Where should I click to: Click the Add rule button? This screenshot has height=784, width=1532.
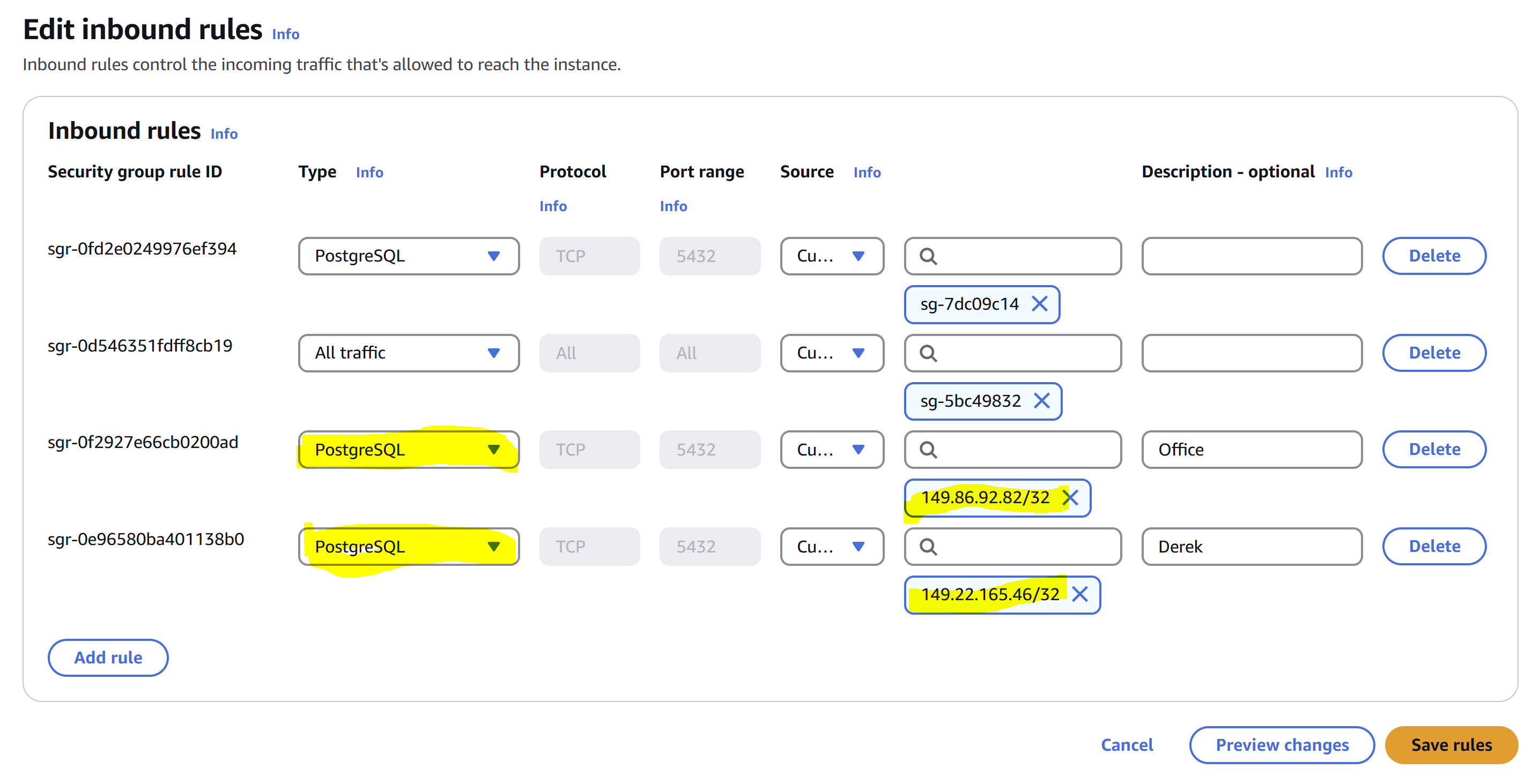[108, 658]
